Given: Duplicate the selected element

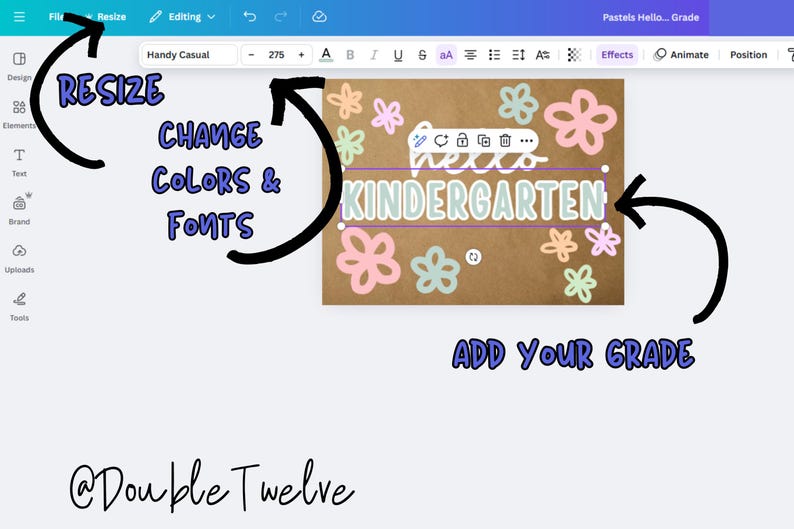Looking at the screenshot, I should tap(484, 140).
